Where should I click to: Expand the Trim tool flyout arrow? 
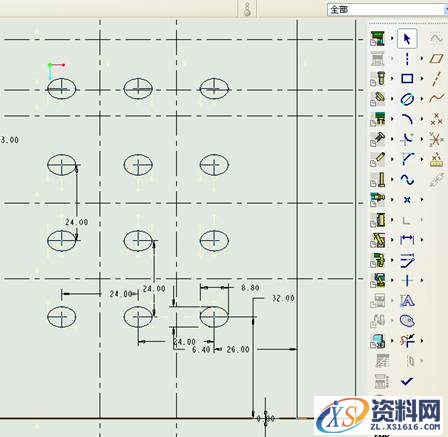coord(422,341)
